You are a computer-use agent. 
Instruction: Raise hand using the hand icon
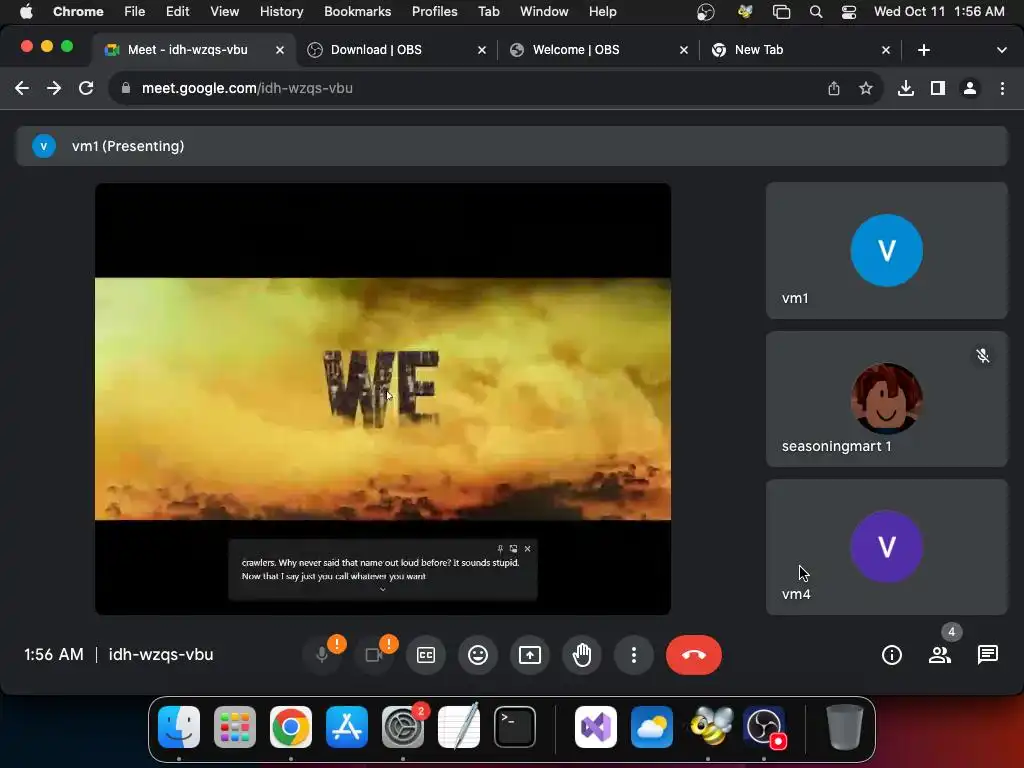(582, 654)
